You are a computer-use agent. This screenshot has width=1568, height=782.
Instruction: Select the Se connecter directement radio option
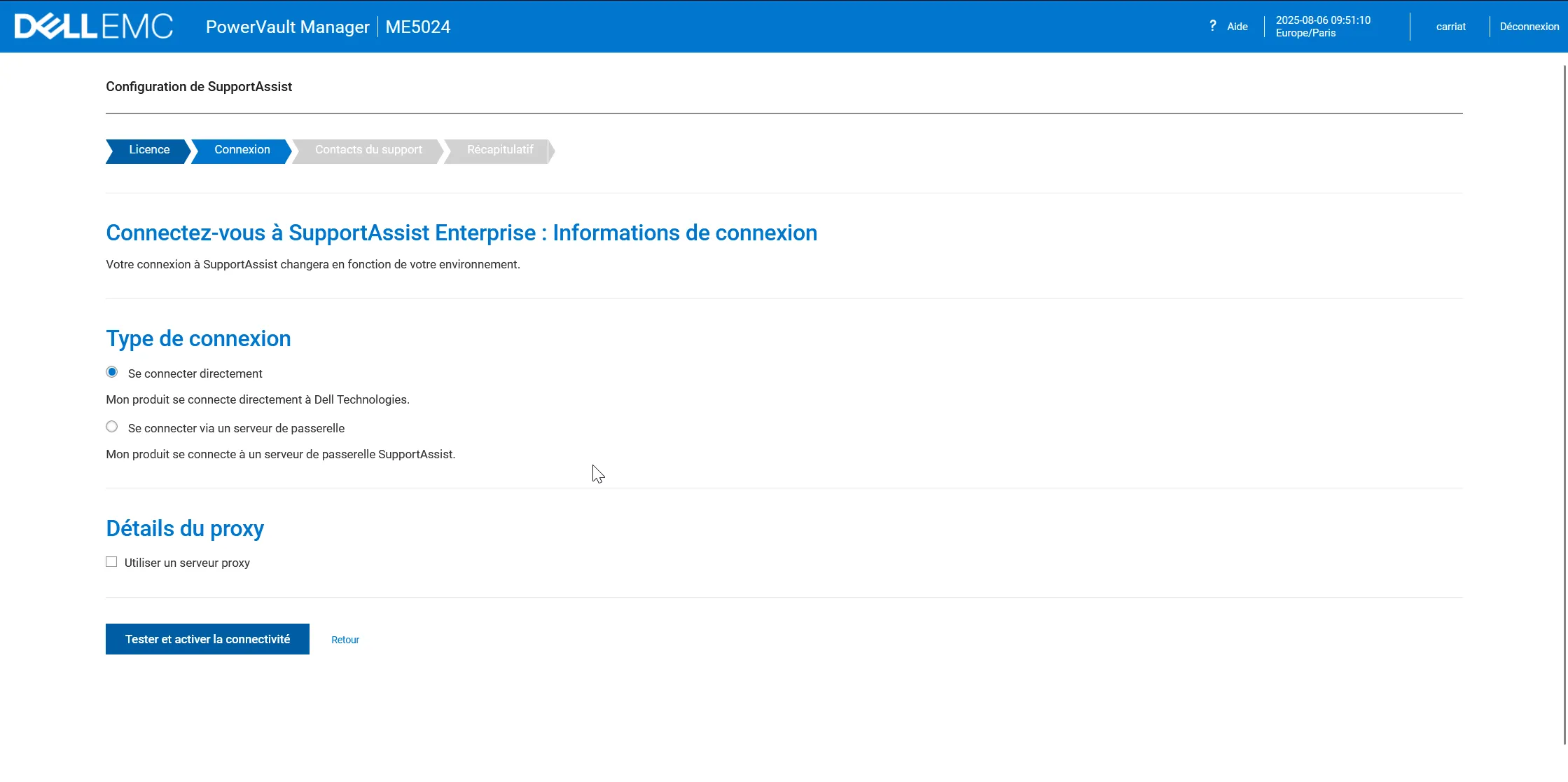(x=112, y=372)
